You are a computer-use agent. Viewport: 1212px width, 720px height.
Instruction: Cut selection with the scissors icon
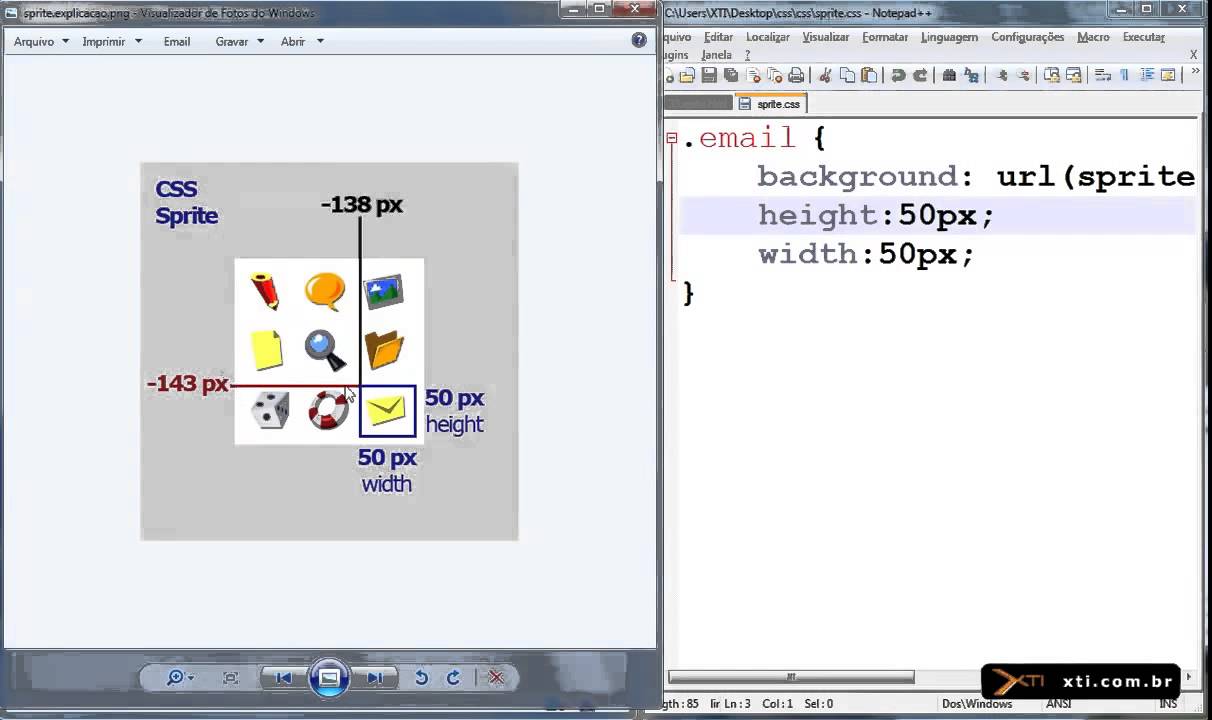click(x=825, y=75)
